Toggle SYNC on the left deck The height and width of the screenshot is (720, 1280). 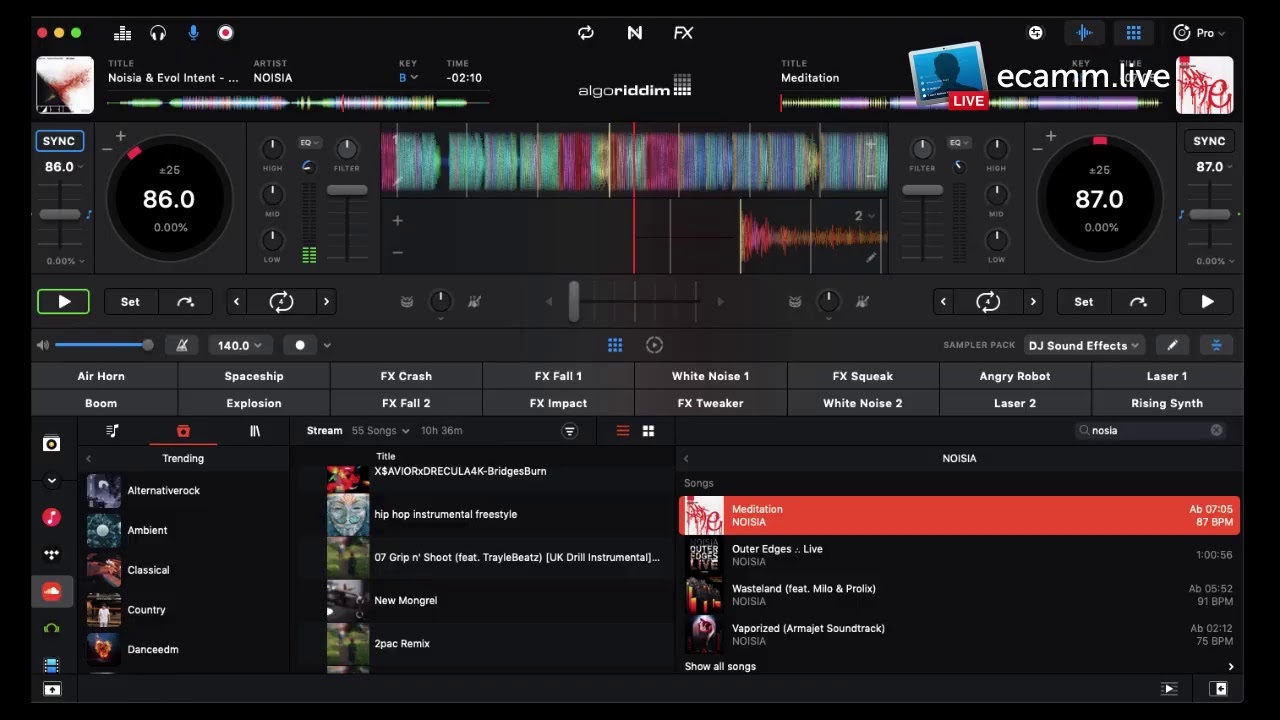point(59,141)
